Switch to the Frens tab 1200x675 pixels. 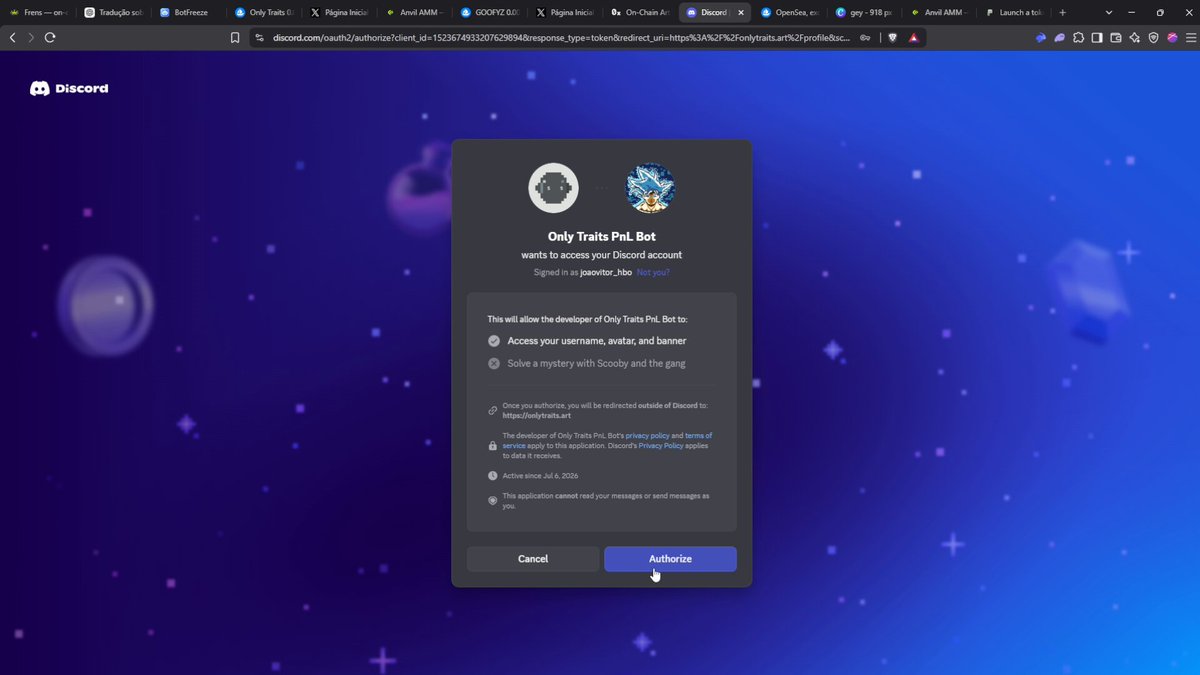point(40,13)
